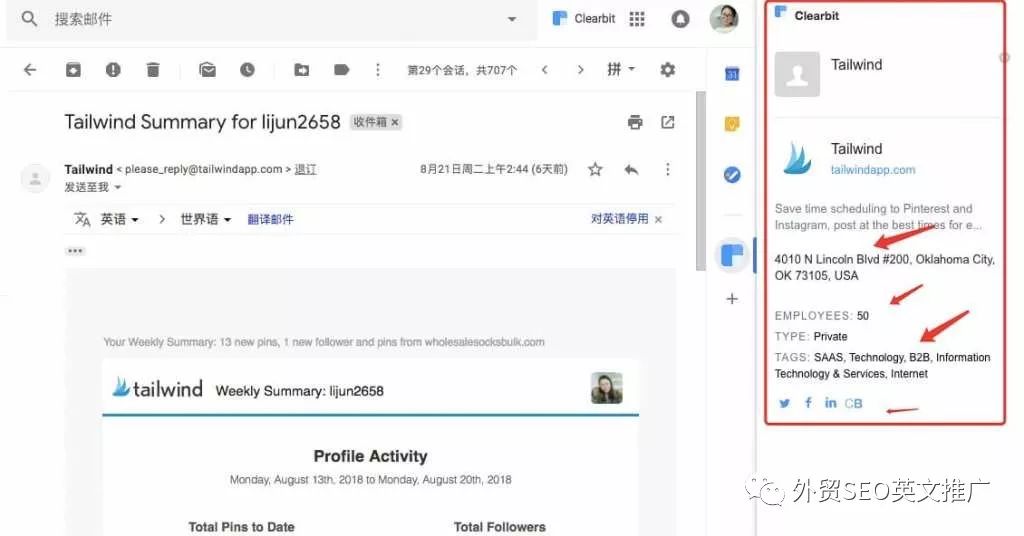The height and width of the screenshot is (536, 1024).
Task: Open Tailwind's Twitter profile icon
Action: click(784, 403)
